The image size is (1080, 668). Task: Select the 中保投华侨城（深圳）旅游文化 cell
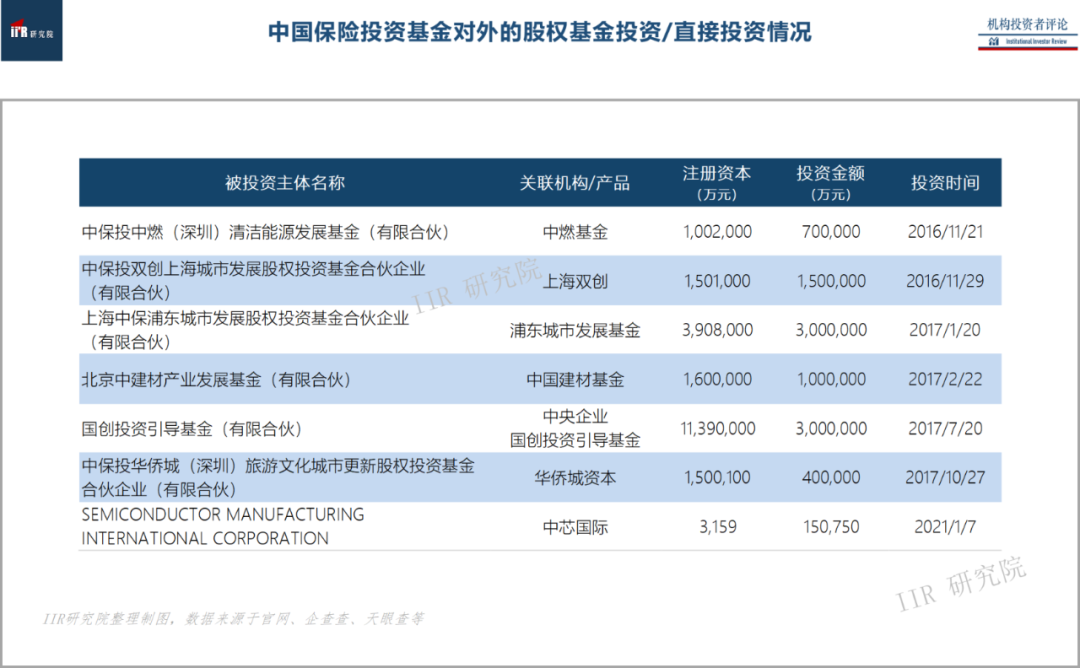click(278, 477)
